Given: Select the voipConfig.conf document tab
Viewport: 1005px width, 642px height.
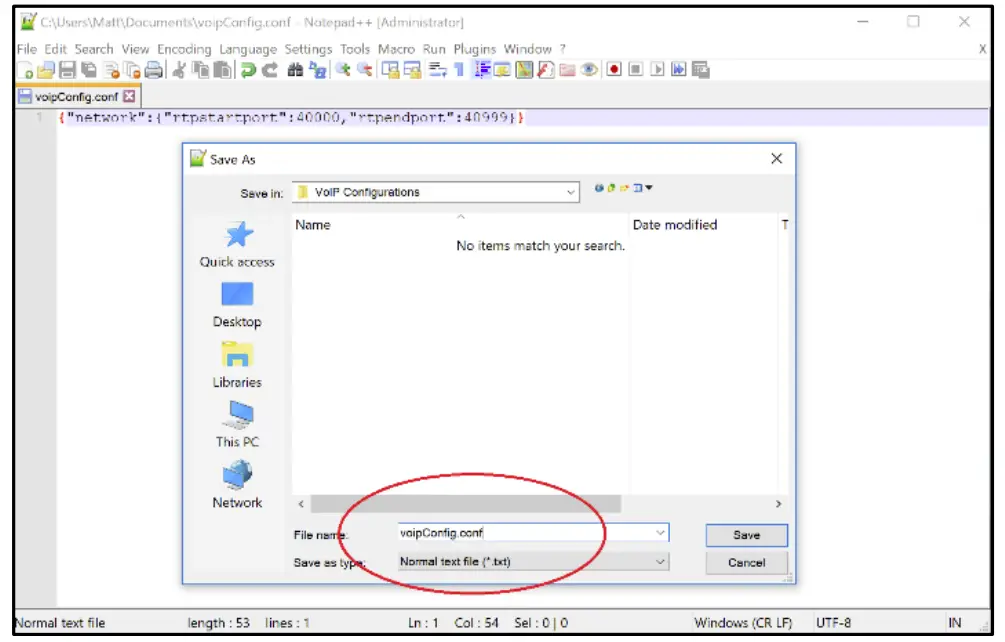Looking at the screenshot, I should tap(76, 97).
